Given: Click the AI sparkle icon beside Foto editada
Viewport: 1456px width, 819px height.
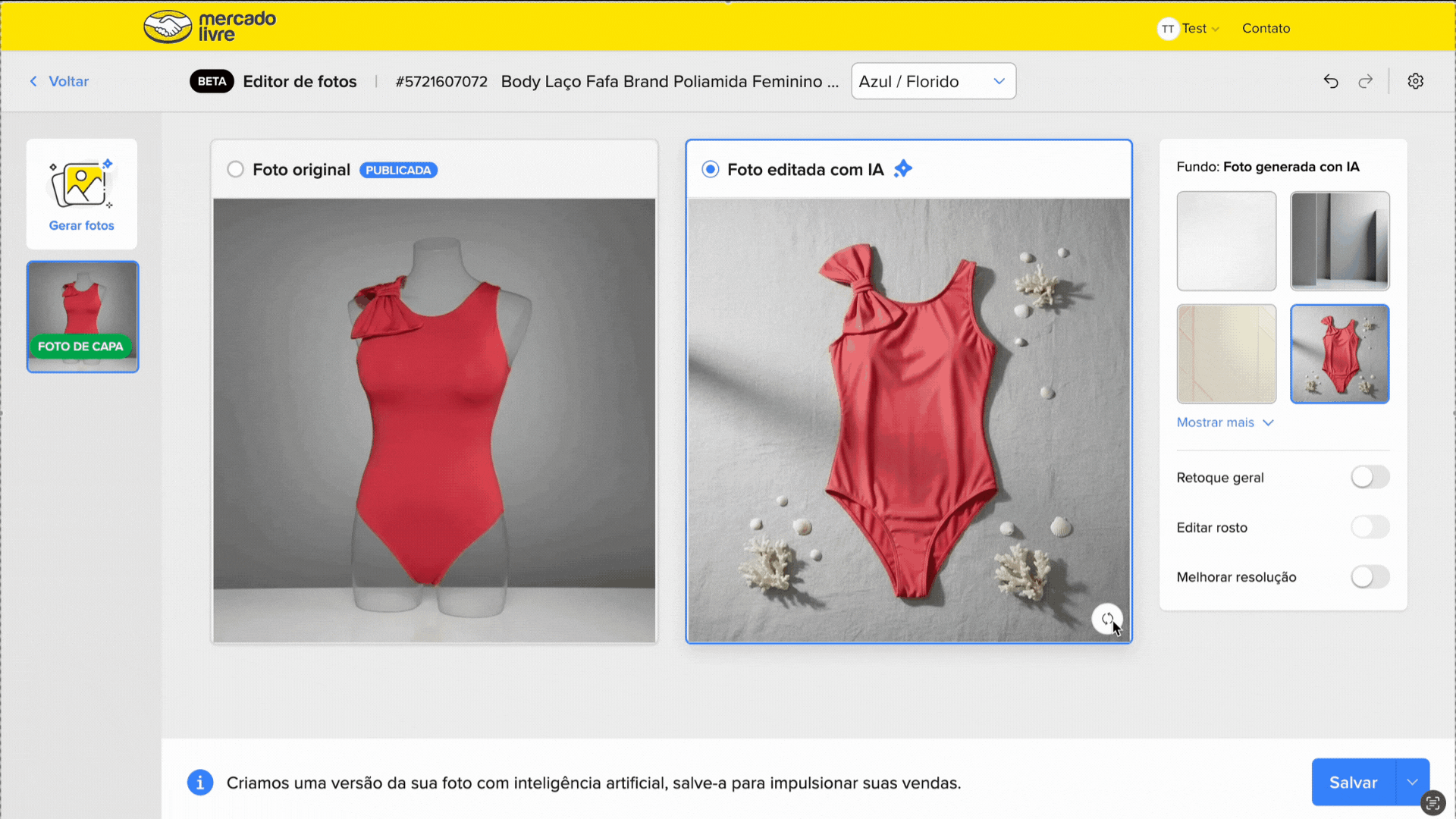Looking at the screenshot, I should coord(902,169).
